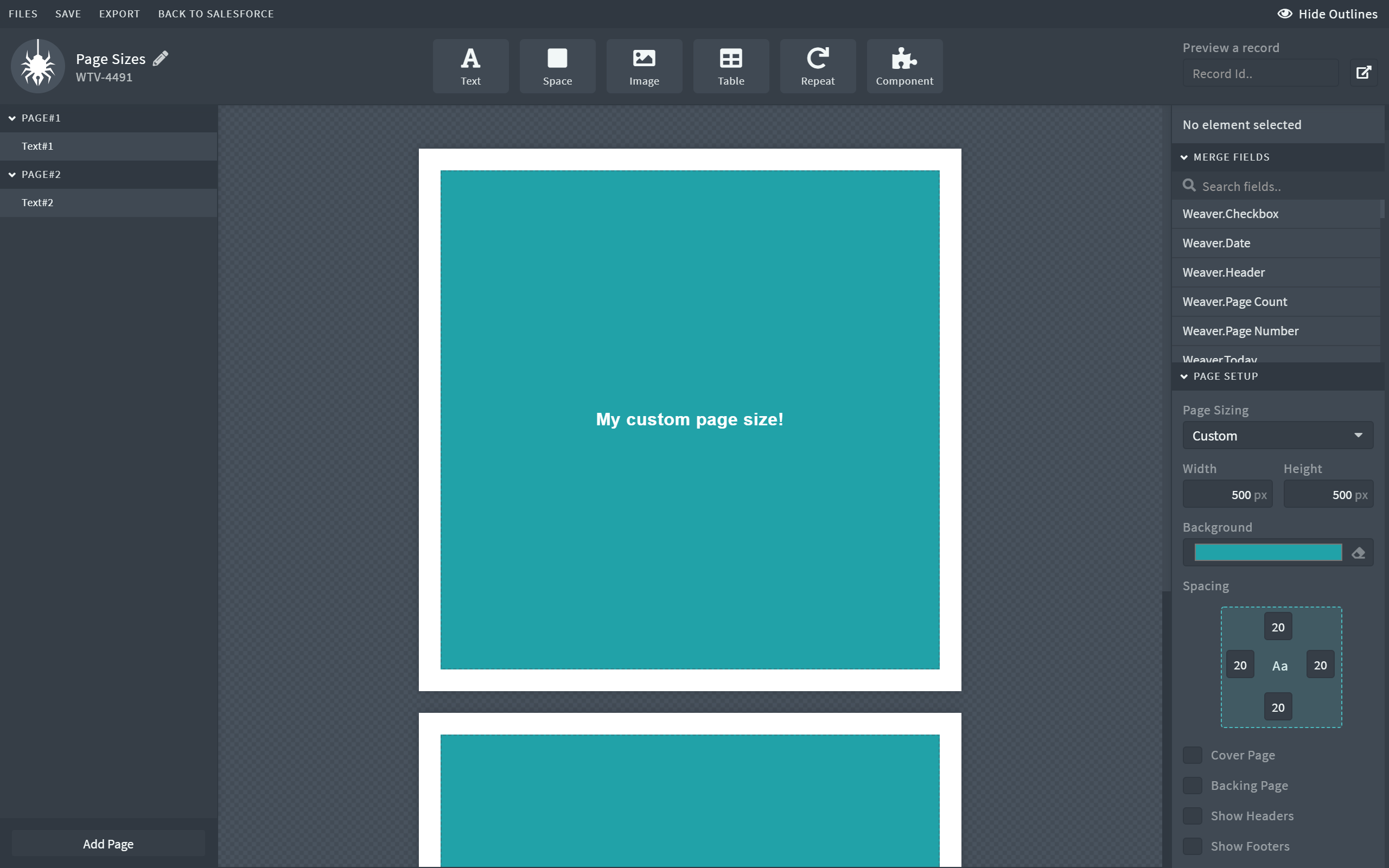Click the Add Page button

pyautogui.click(x=108, y=843)
